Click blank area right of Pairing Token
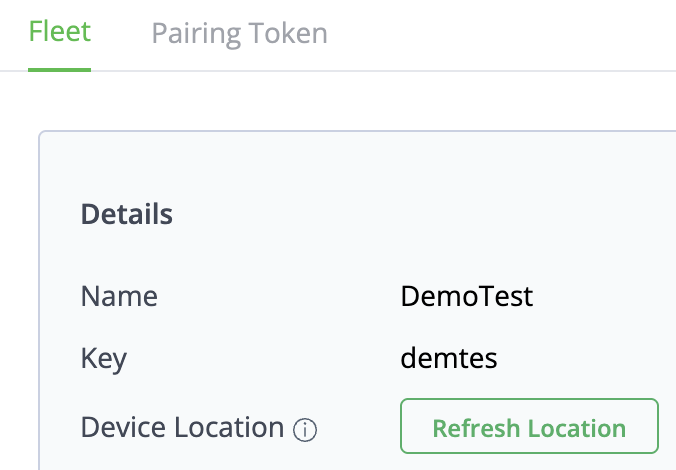The width and height of the screenshot is (676, 470). click(x=500, y=33)
